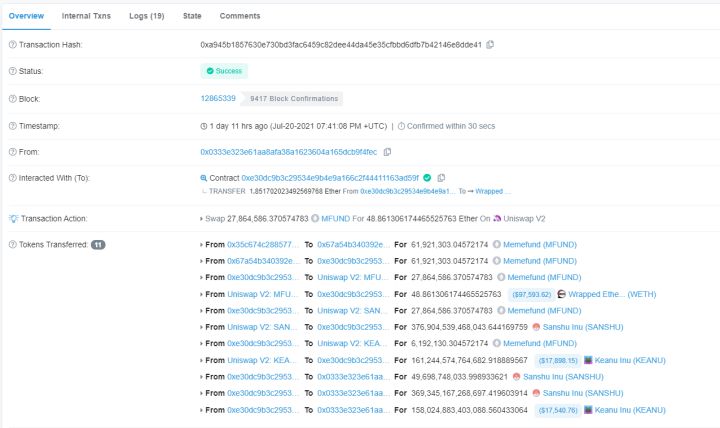The width and height of the screenshot is (720, 428).
Task: Click the green verified checkmark after contract address
Action: click(427, 178)
